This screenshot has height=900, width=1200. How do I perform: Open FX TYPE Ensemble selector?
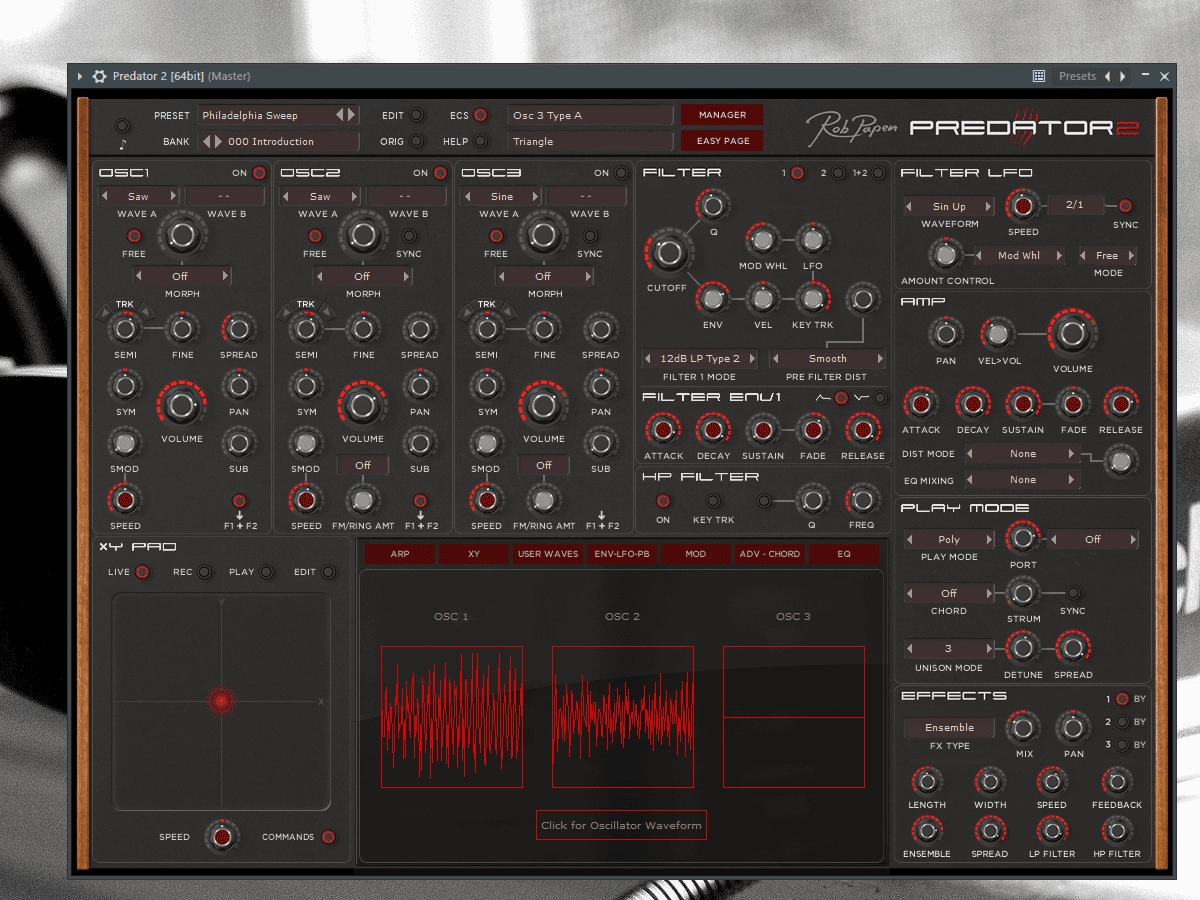pyautogui.click(x=949, y=727)
